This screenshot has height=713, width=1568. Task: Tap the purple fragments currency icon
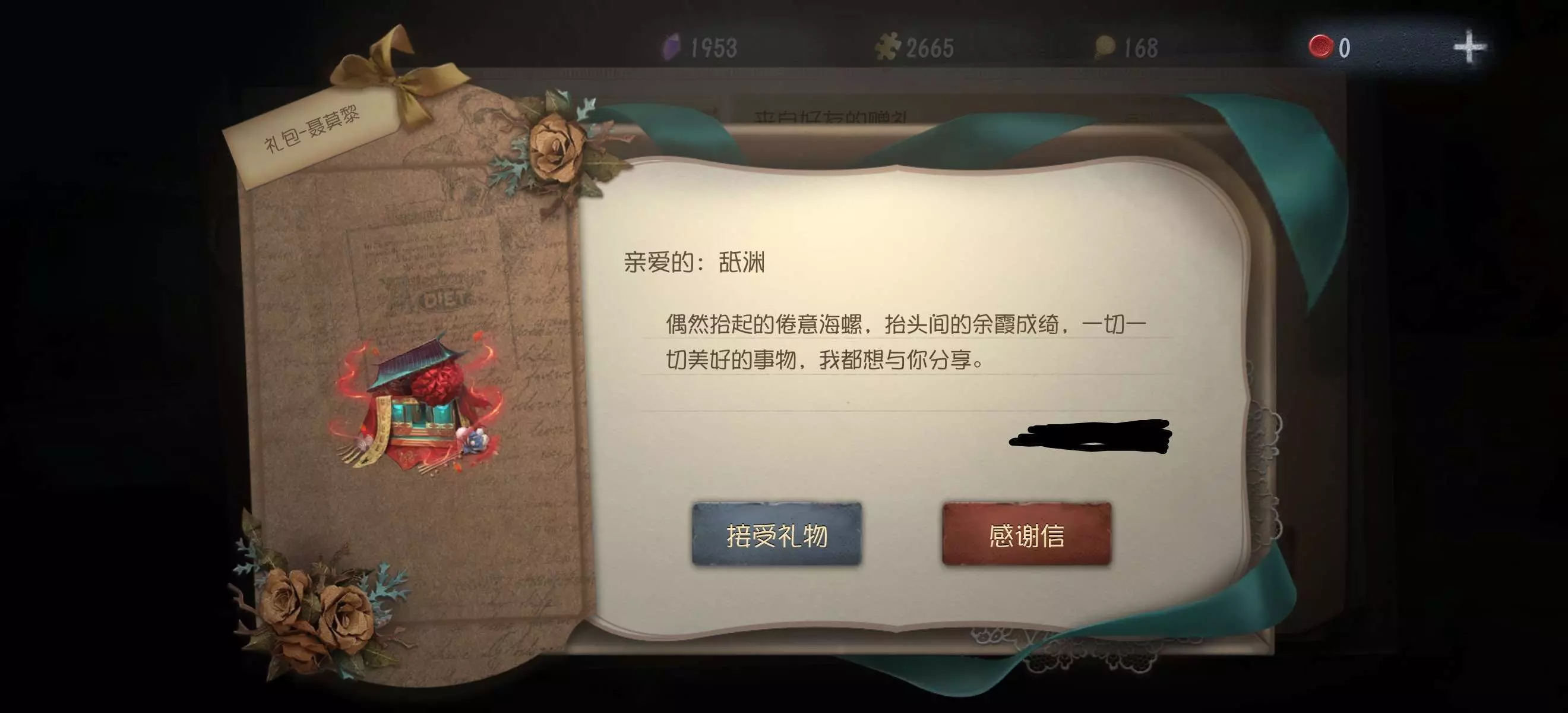tap(670, 48)
